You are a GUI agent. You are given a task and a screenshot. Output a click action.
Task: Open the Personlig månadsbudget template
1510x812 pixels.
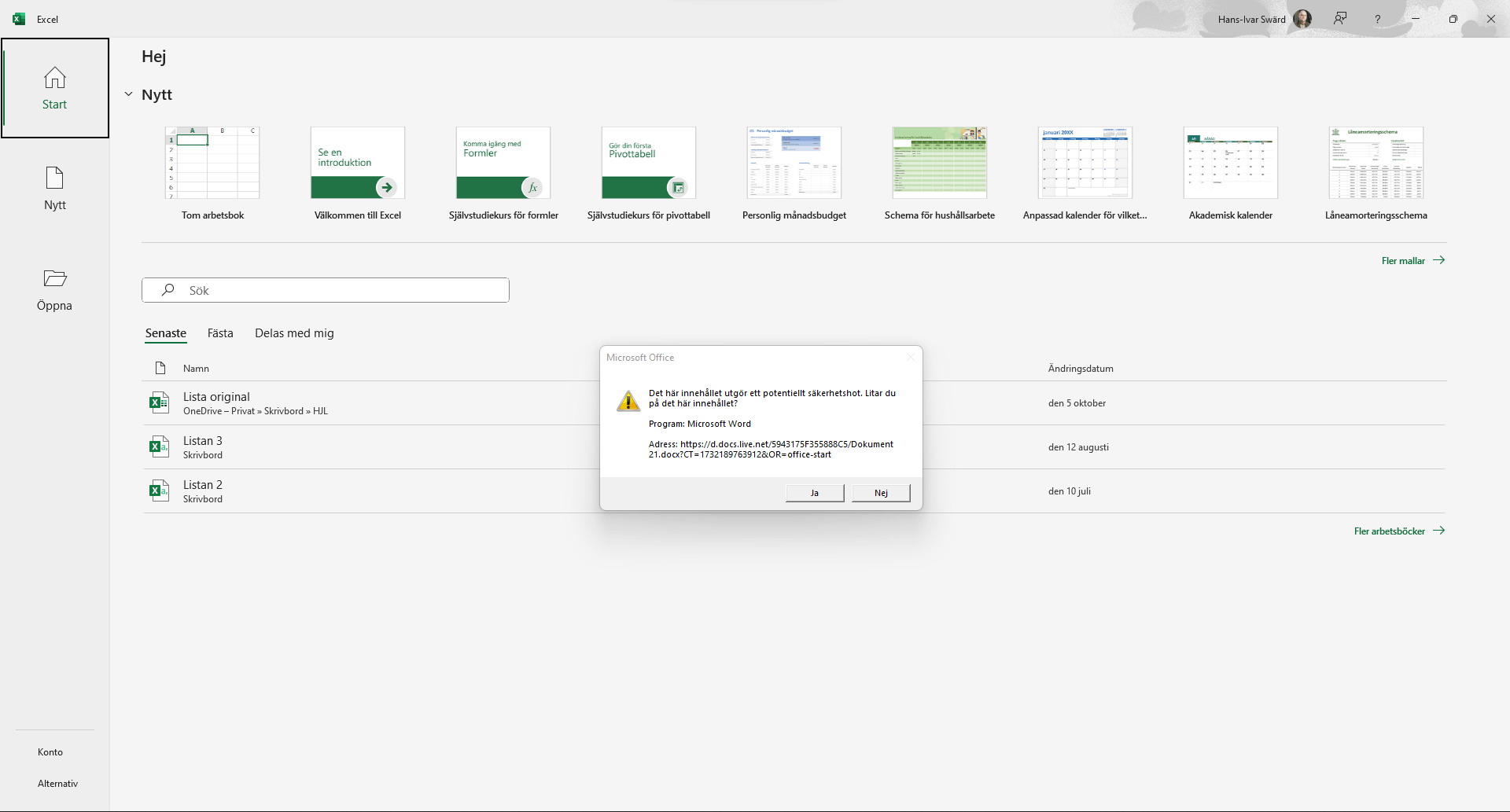pos(794,174)
